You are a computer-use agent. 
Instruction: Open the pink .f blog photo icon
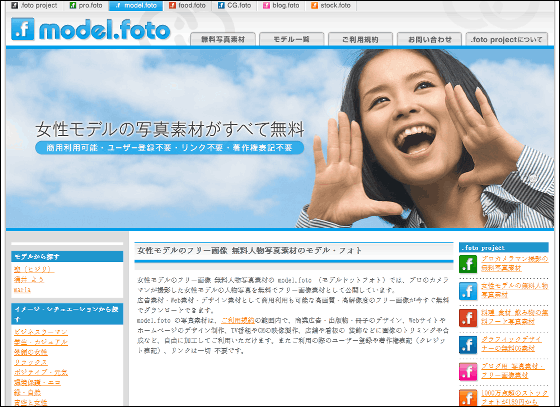click(x=468, y=372)
